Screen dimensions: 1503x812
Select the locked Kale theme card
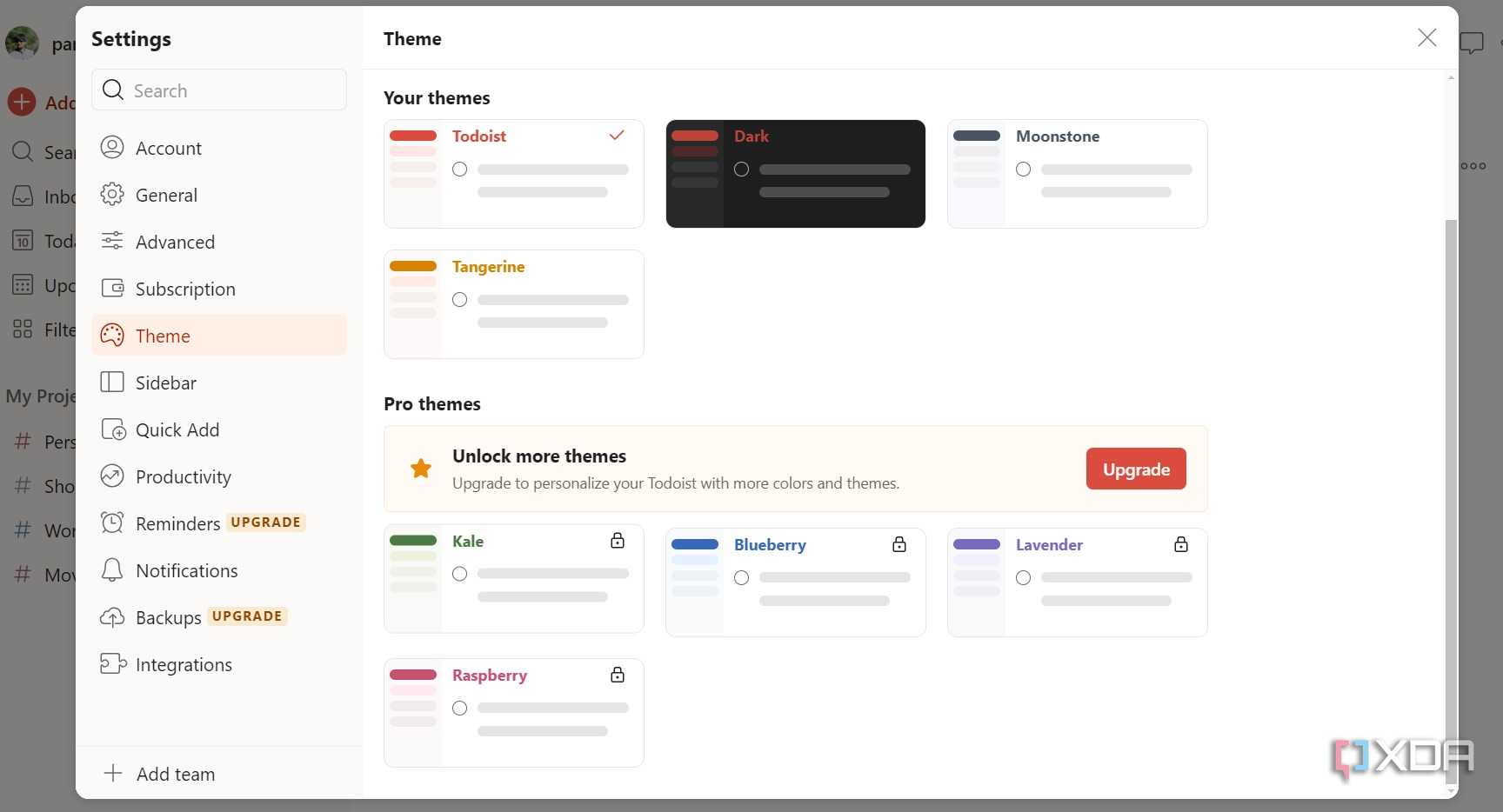click(x=514, y=579)
